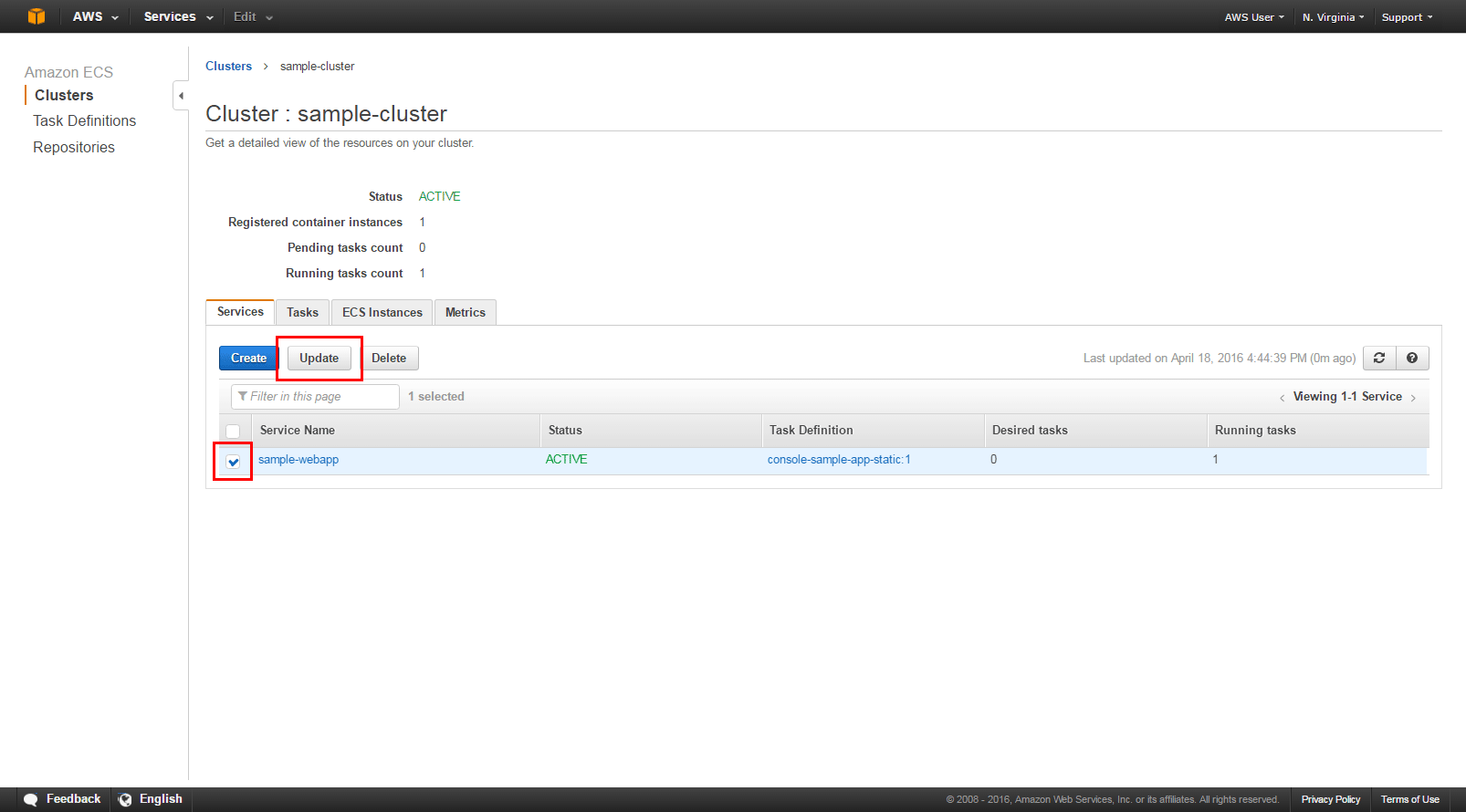Expand the Services dropdown menu
Screen dimensions: 1466x812
click(179, 16)
